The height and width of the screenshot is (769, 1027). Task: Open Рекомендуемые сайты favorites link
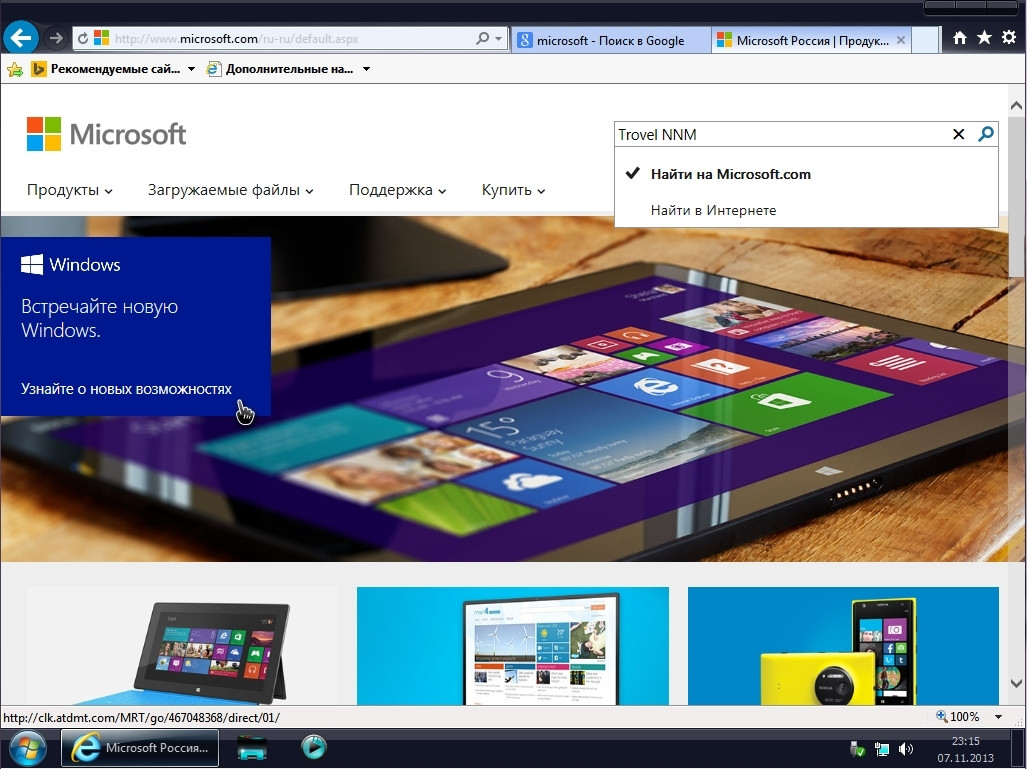(x=105, y=69)
